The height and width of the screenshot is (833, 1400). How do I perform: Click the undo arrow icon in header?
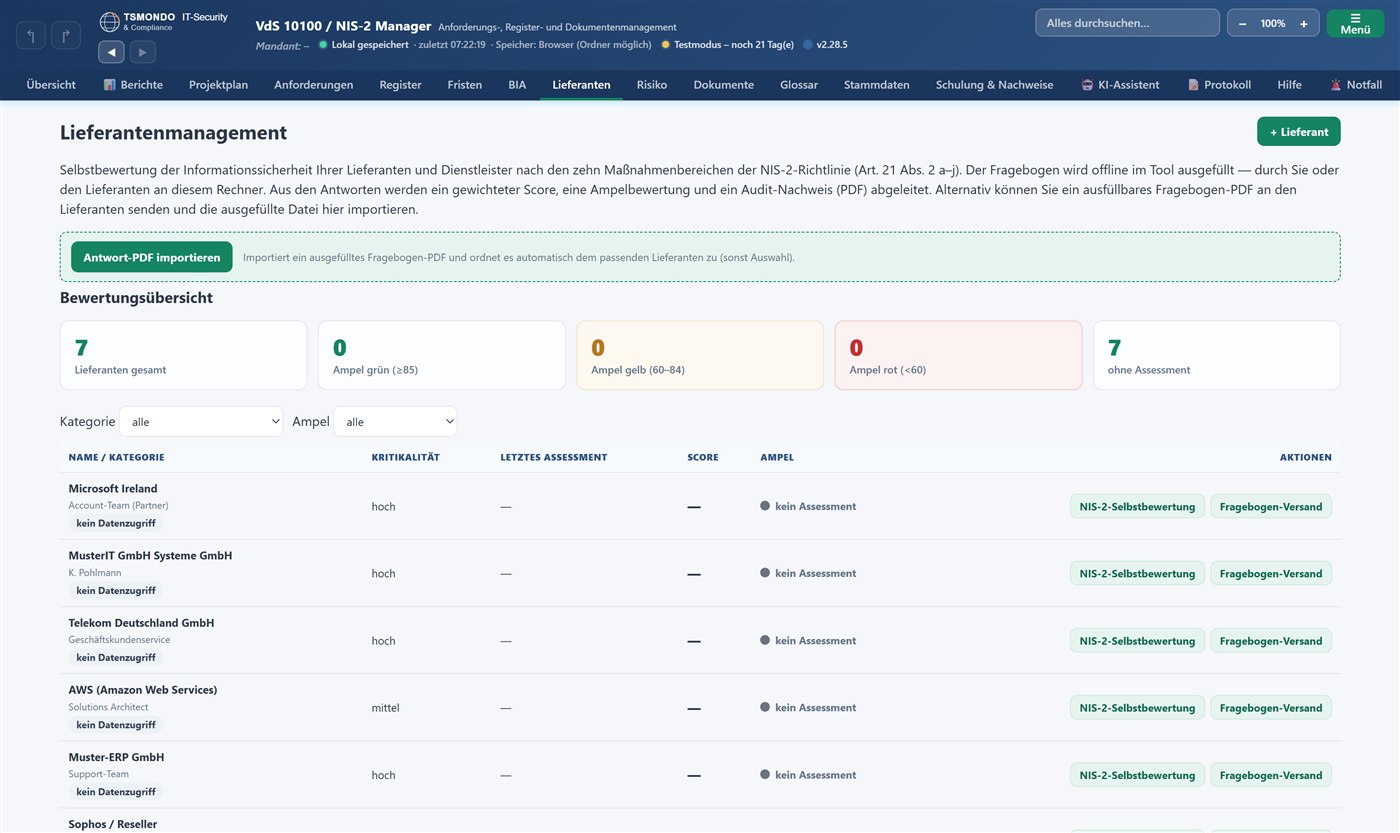31,35
